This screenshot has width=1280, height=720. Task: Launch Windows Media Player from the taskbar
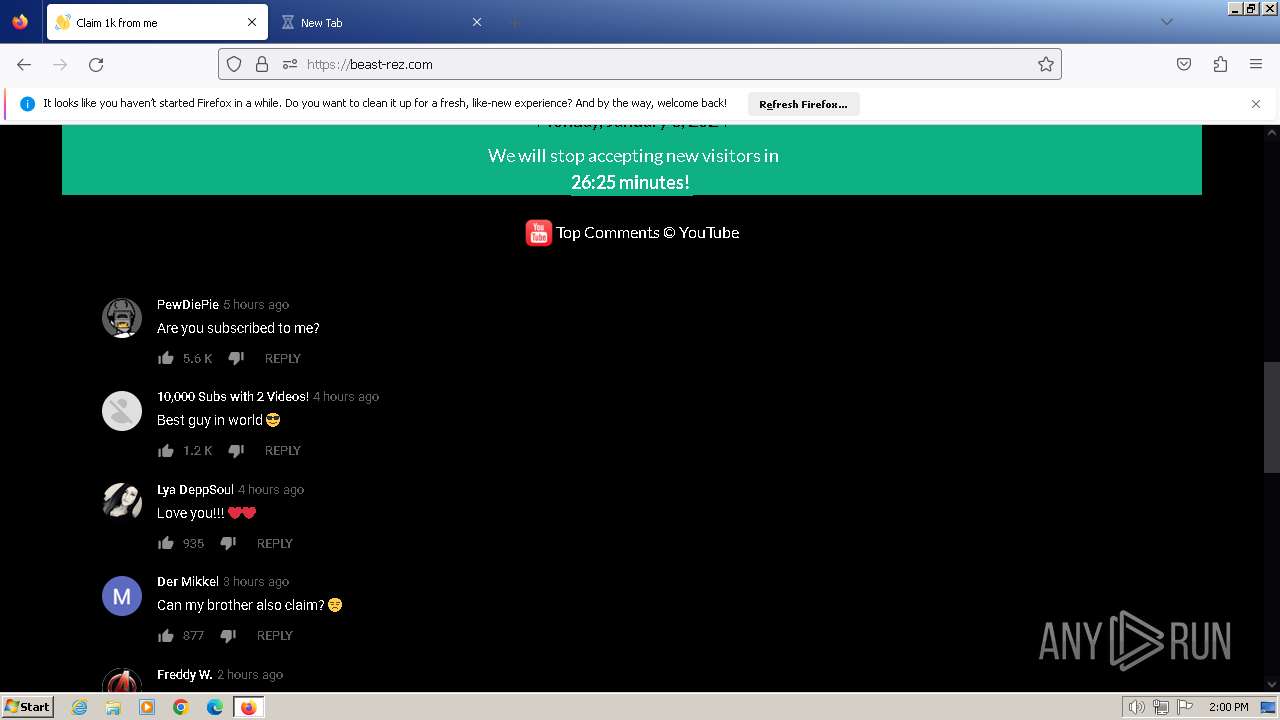pos(147,707)
